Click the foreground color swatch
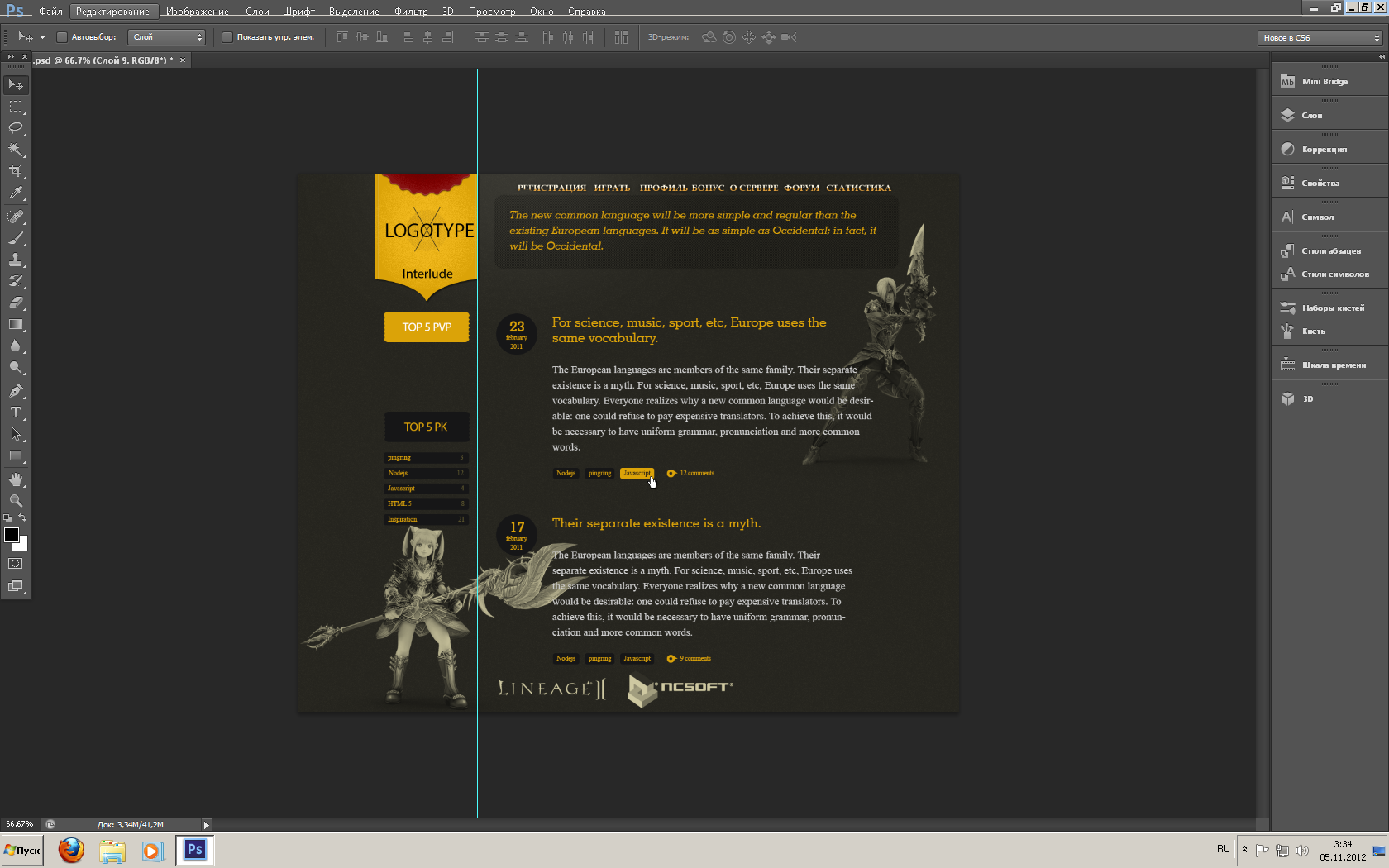 [12, 535]
